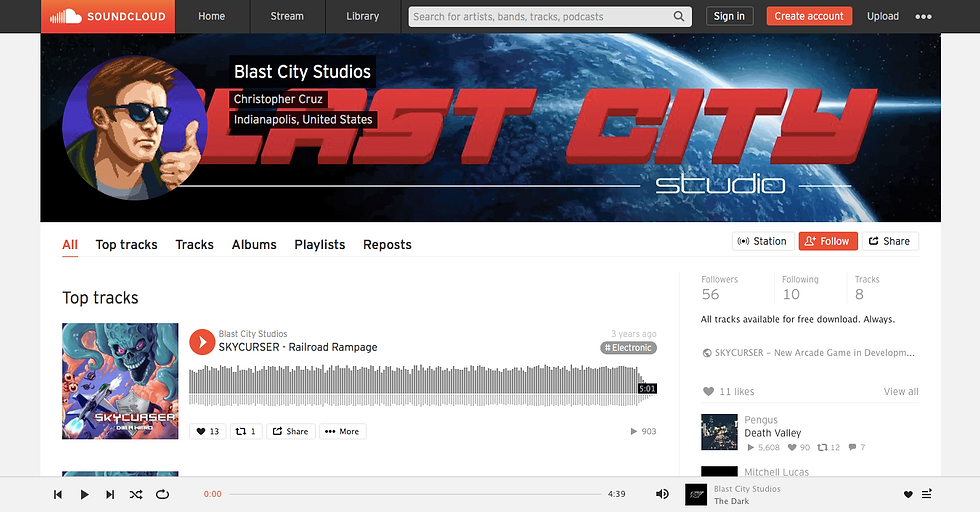Open the Followers 56 stat

[x=719, y=288]
